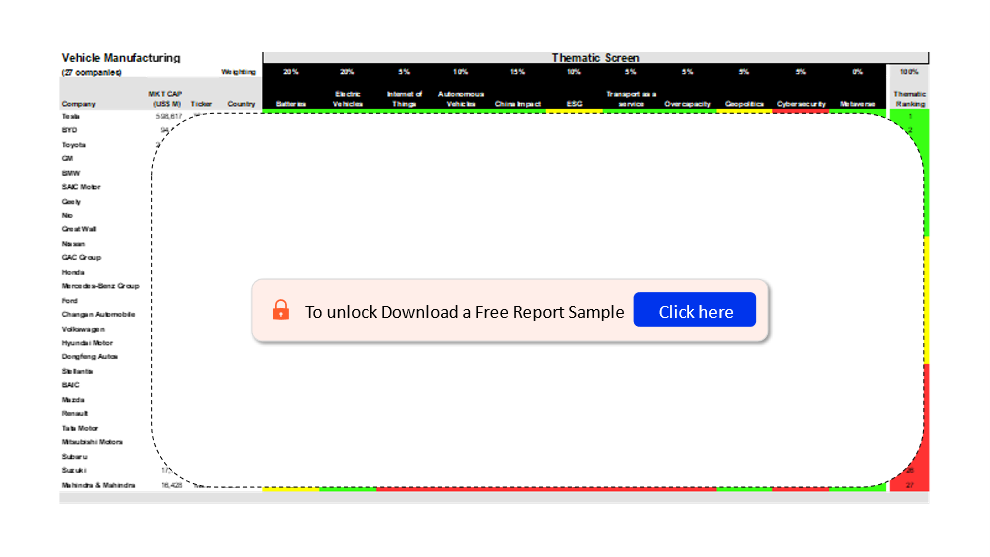Select the Stellantis row label

pos(78,371)
